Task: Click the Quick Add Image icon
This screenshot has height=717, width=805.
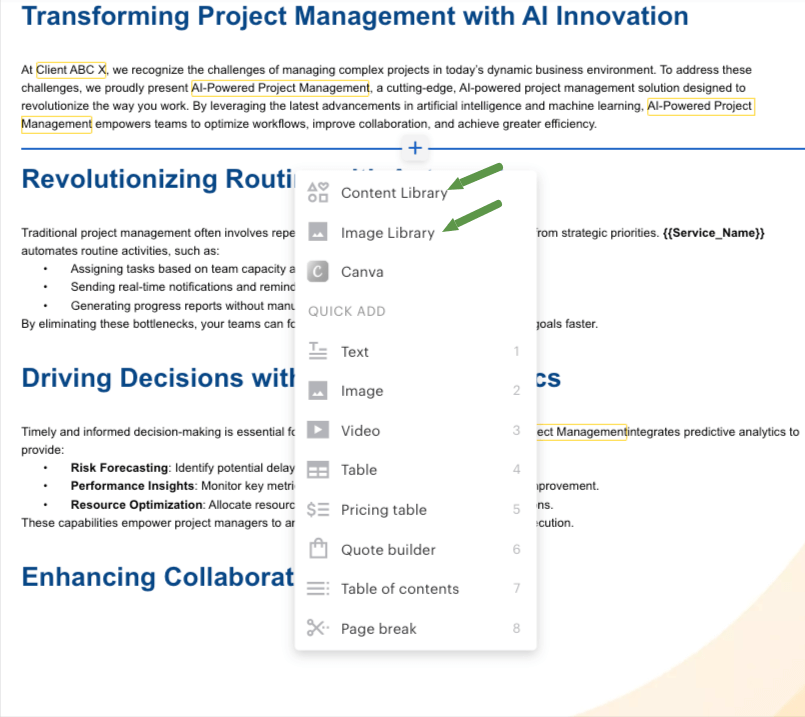Action: click(318, 391)
